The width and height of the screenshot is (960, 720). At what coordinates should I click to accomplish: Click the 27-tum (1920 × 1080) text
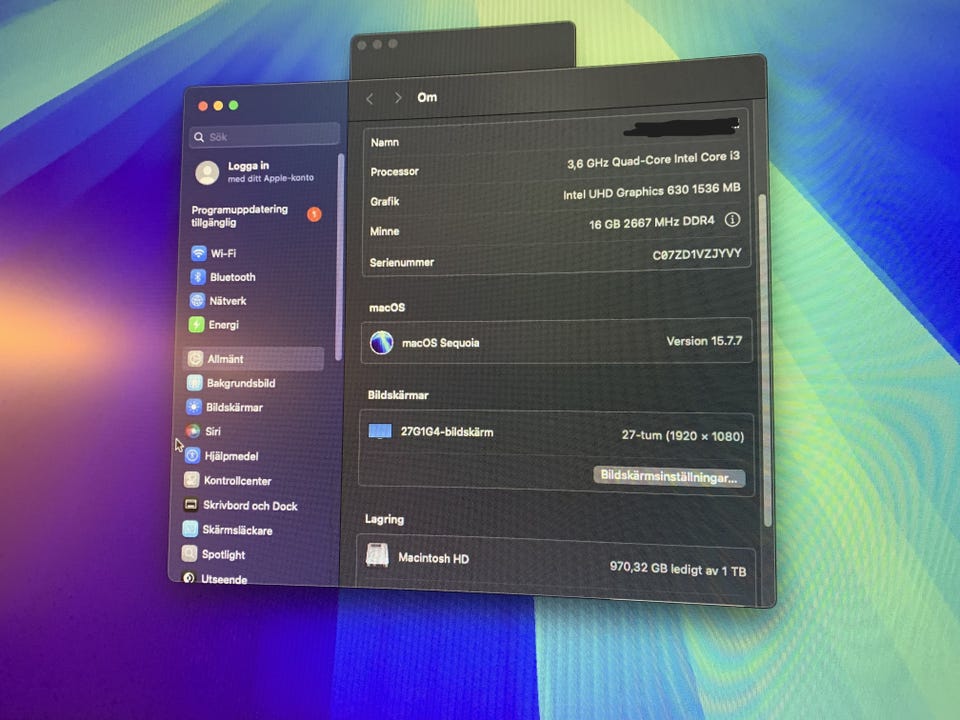(683, 435)
